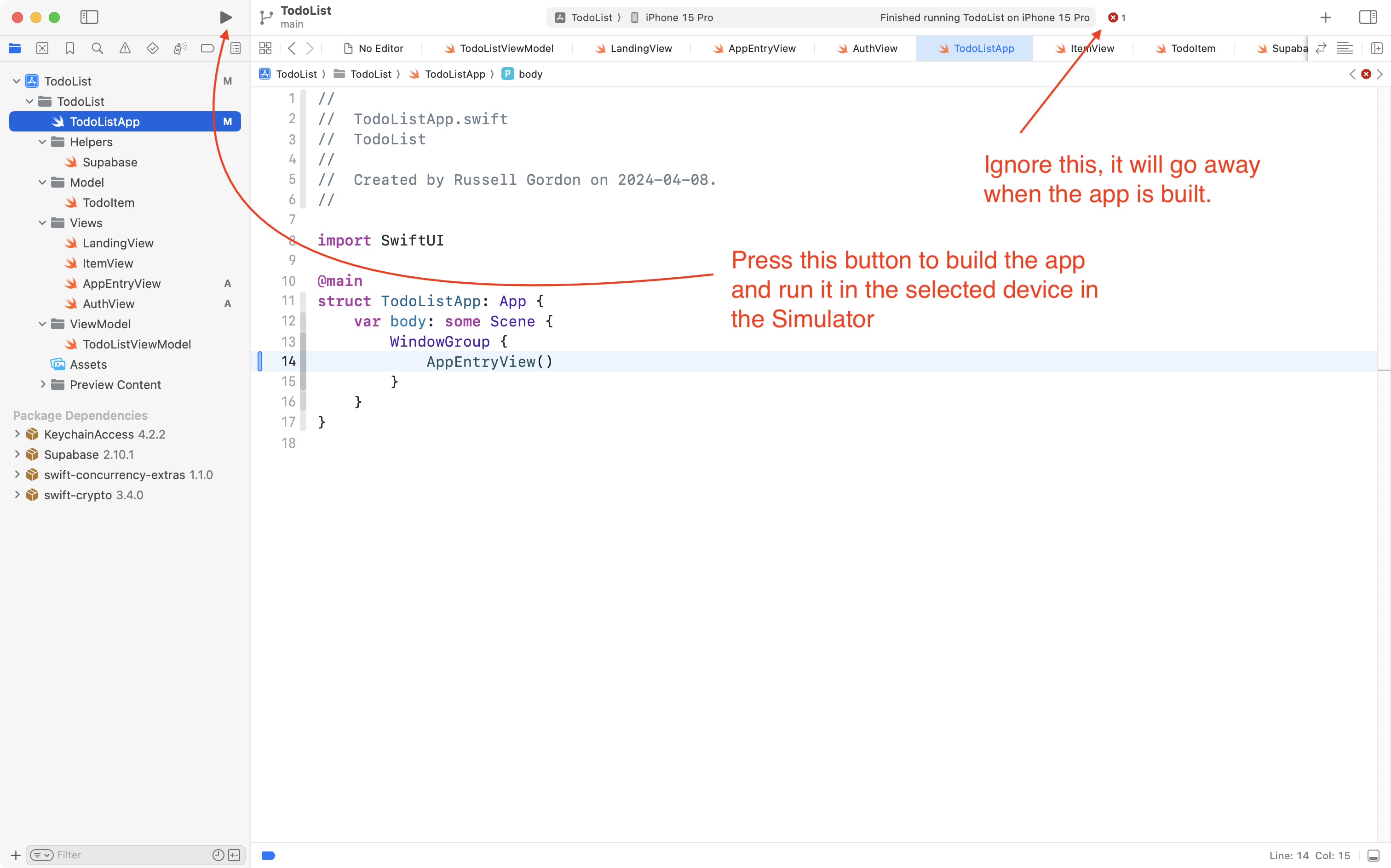Open the Report navigator icon
This screenshot has height=868, width=1391.
(x=236, y=48)
